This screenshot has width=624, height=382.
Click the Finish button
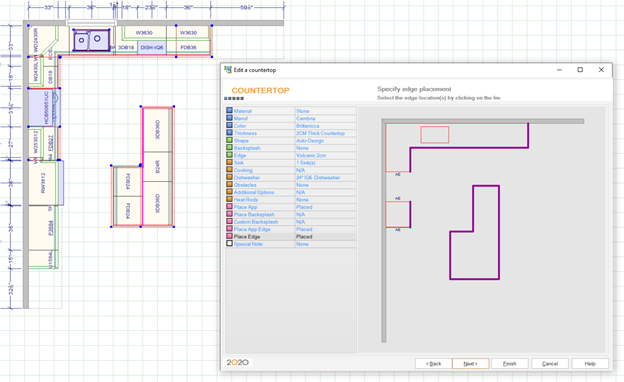click(509, 364)
